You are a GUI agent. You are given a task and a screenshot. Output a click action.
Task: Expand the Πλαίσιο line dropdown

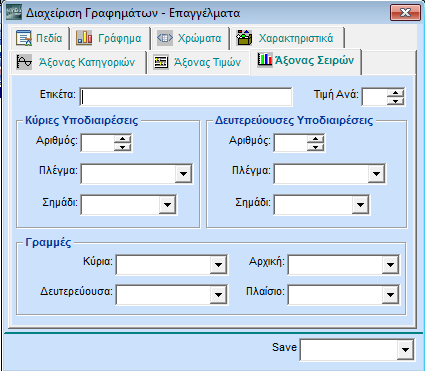[390, 295]
